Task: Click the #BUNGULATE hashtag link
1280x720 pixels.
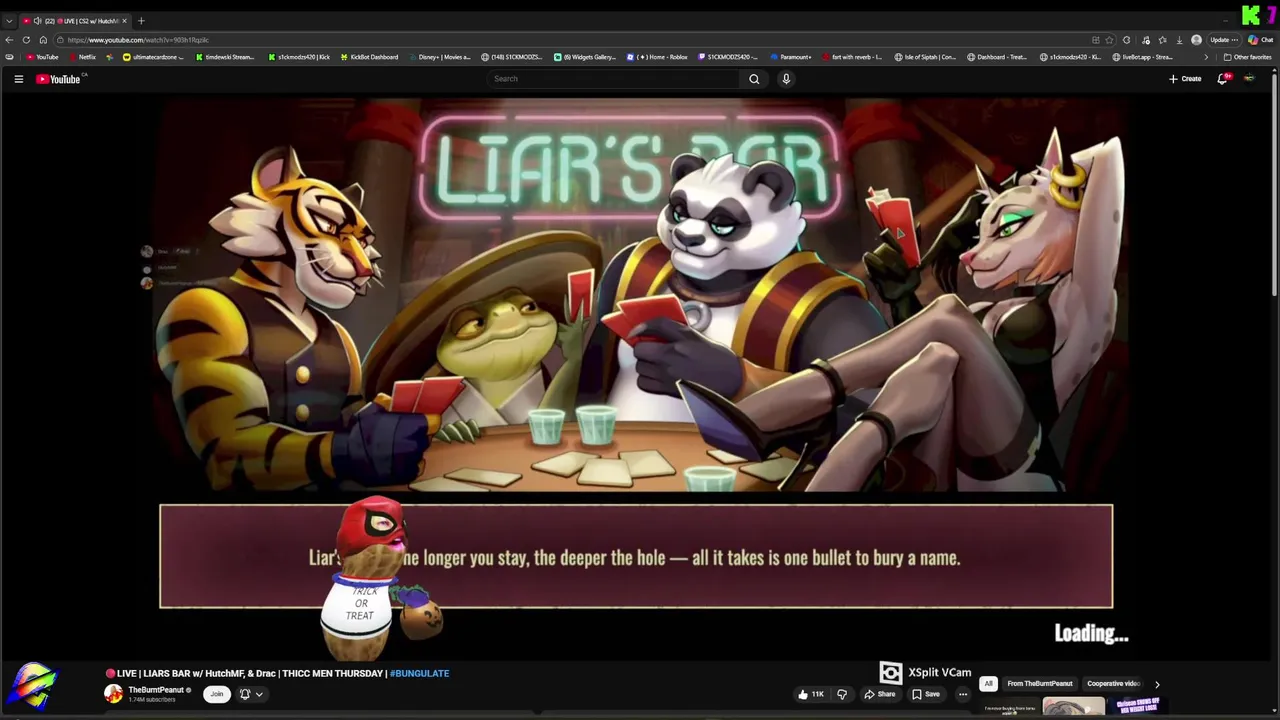Action: point(419,673)
